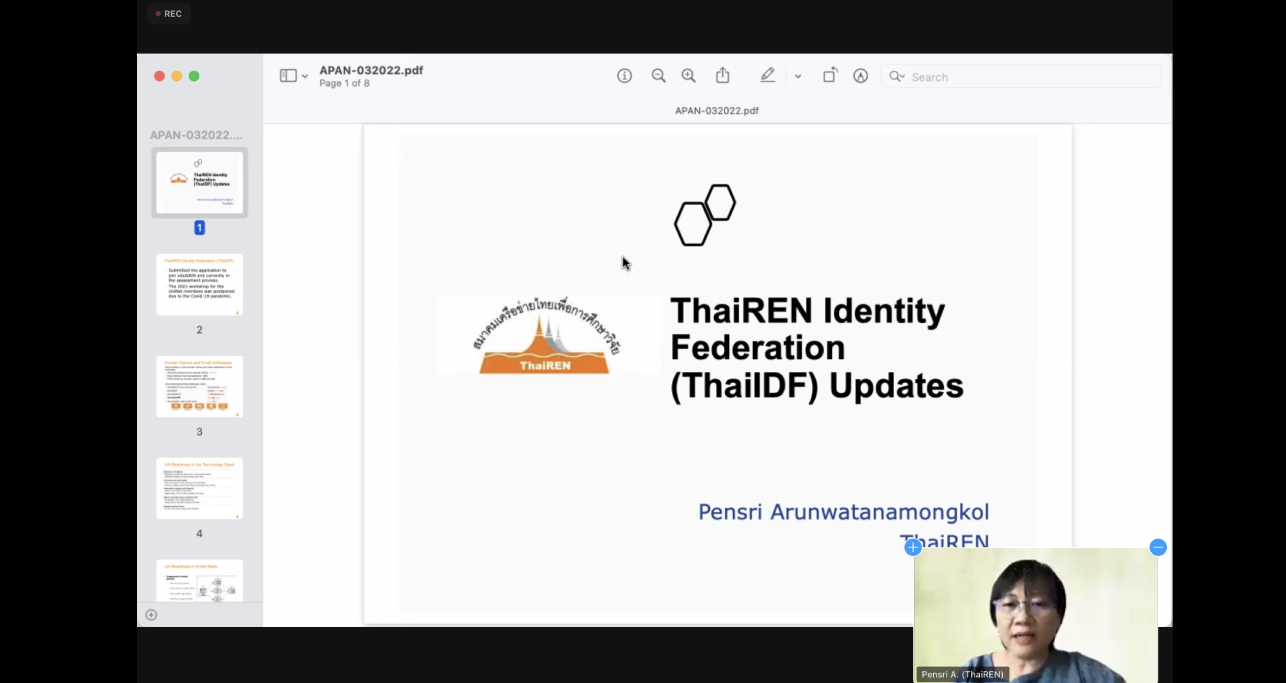1286x683 pixels.
Task: Click the hexagon logo atop the slide
Action: click(705, 215)
